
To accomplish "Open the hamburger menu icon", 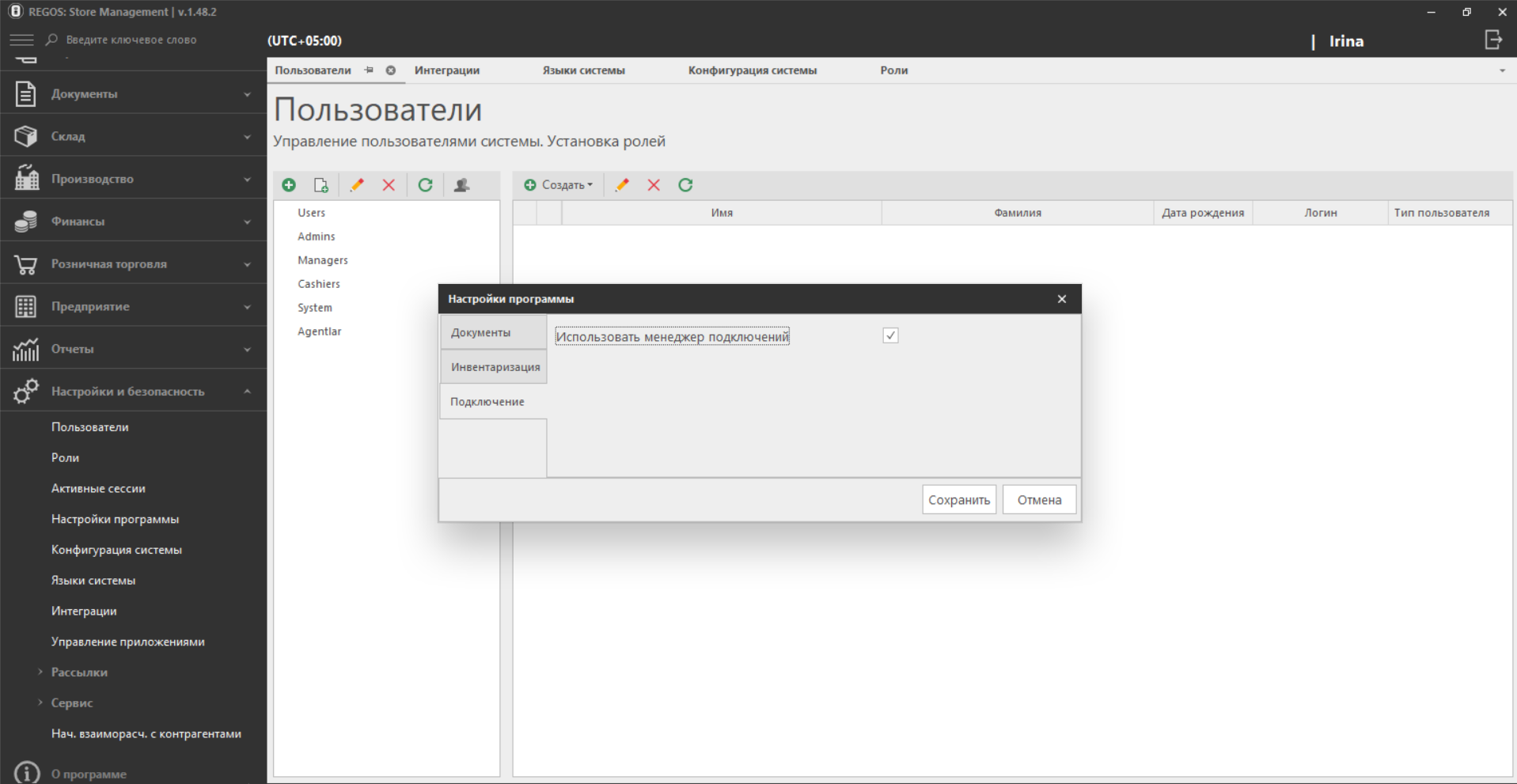I will click(21, 40).
